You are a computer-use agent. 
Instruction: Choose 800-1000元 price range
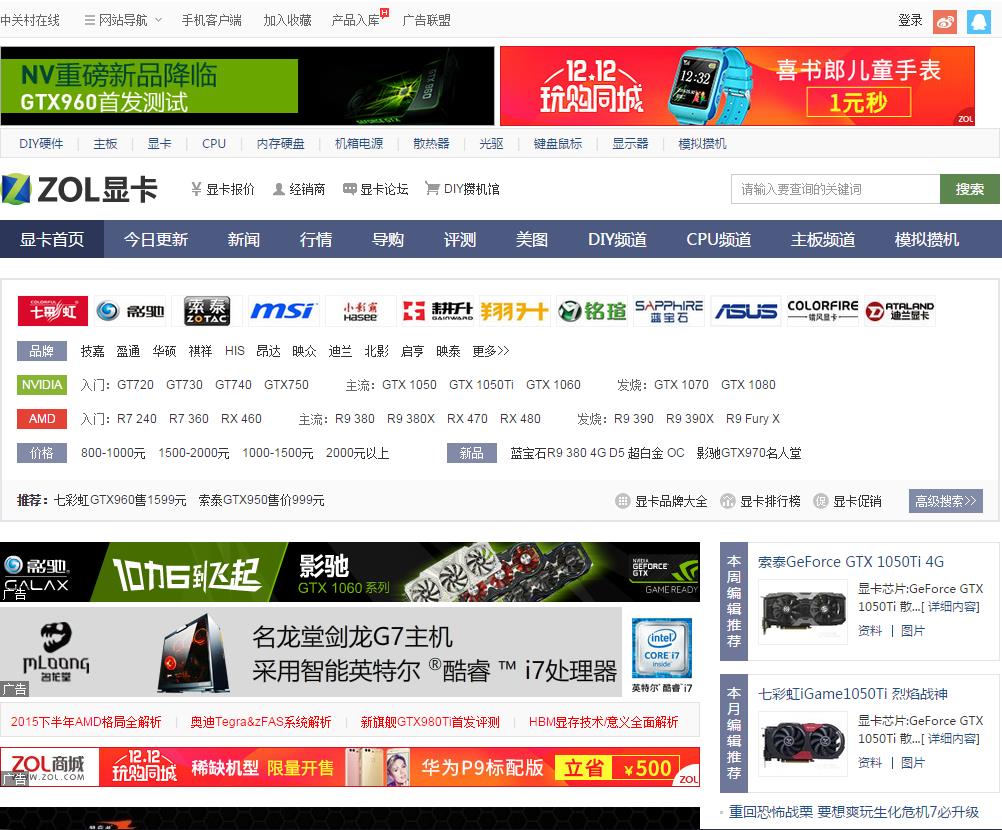coord(113,453)
